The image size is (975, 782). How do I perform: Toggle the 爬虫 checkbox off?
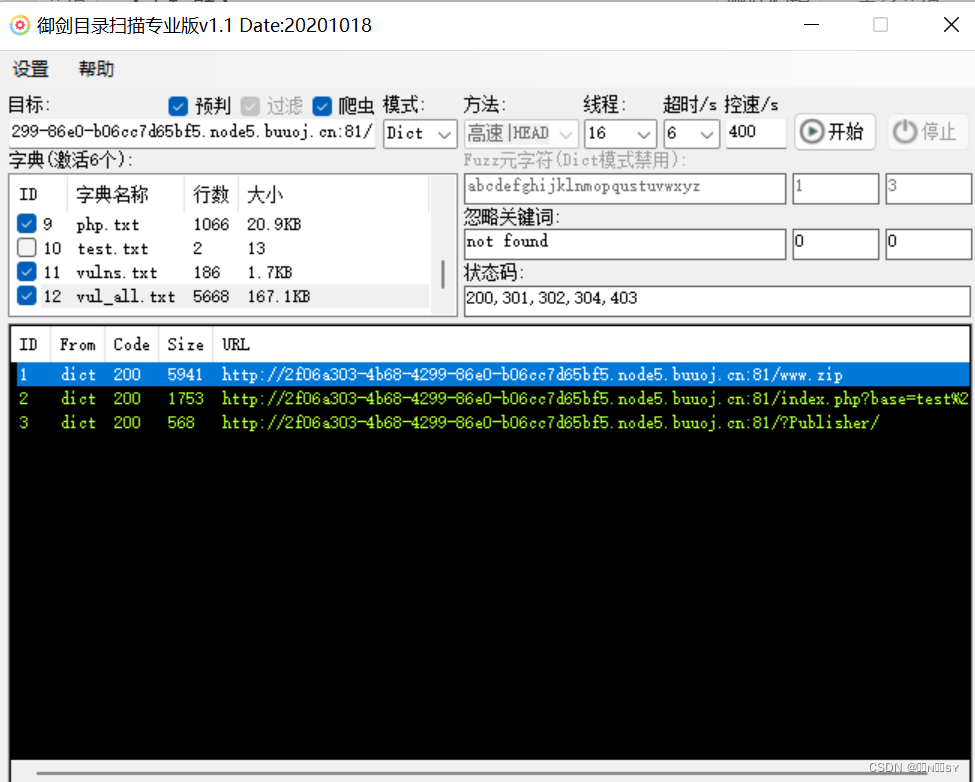(x=324, y=105)
